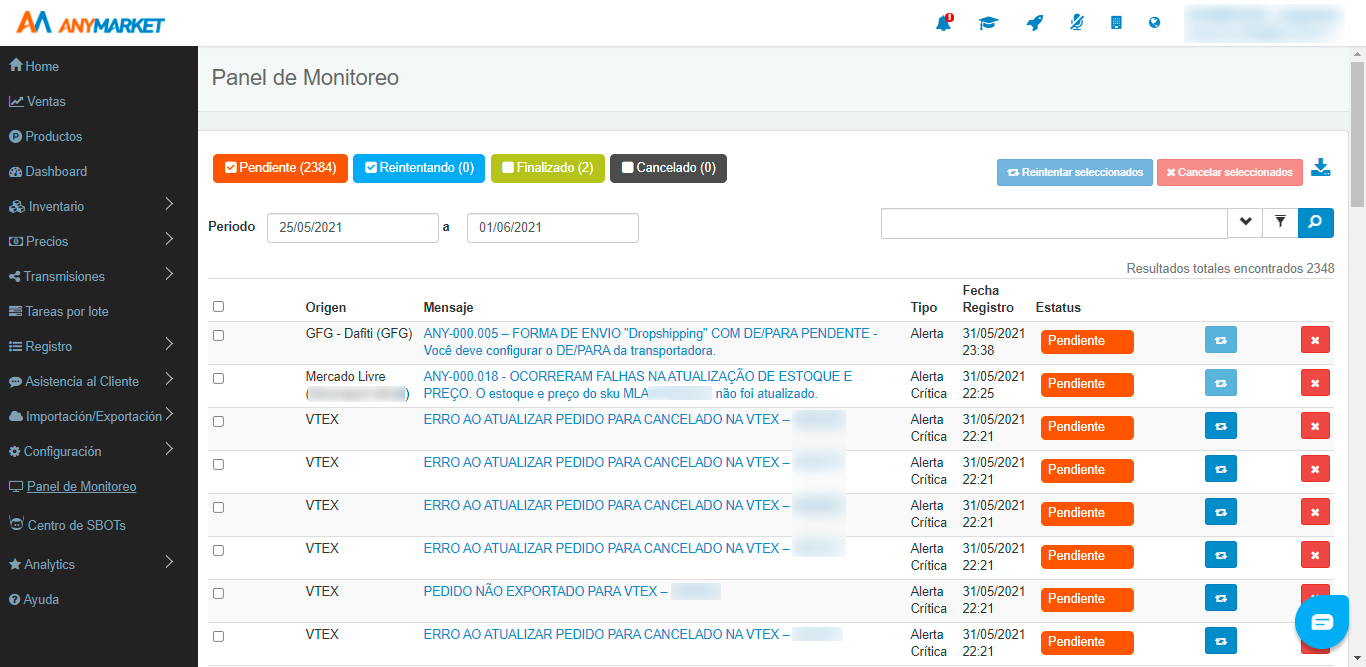Click the rocket icon in header

pos(1035,23)
